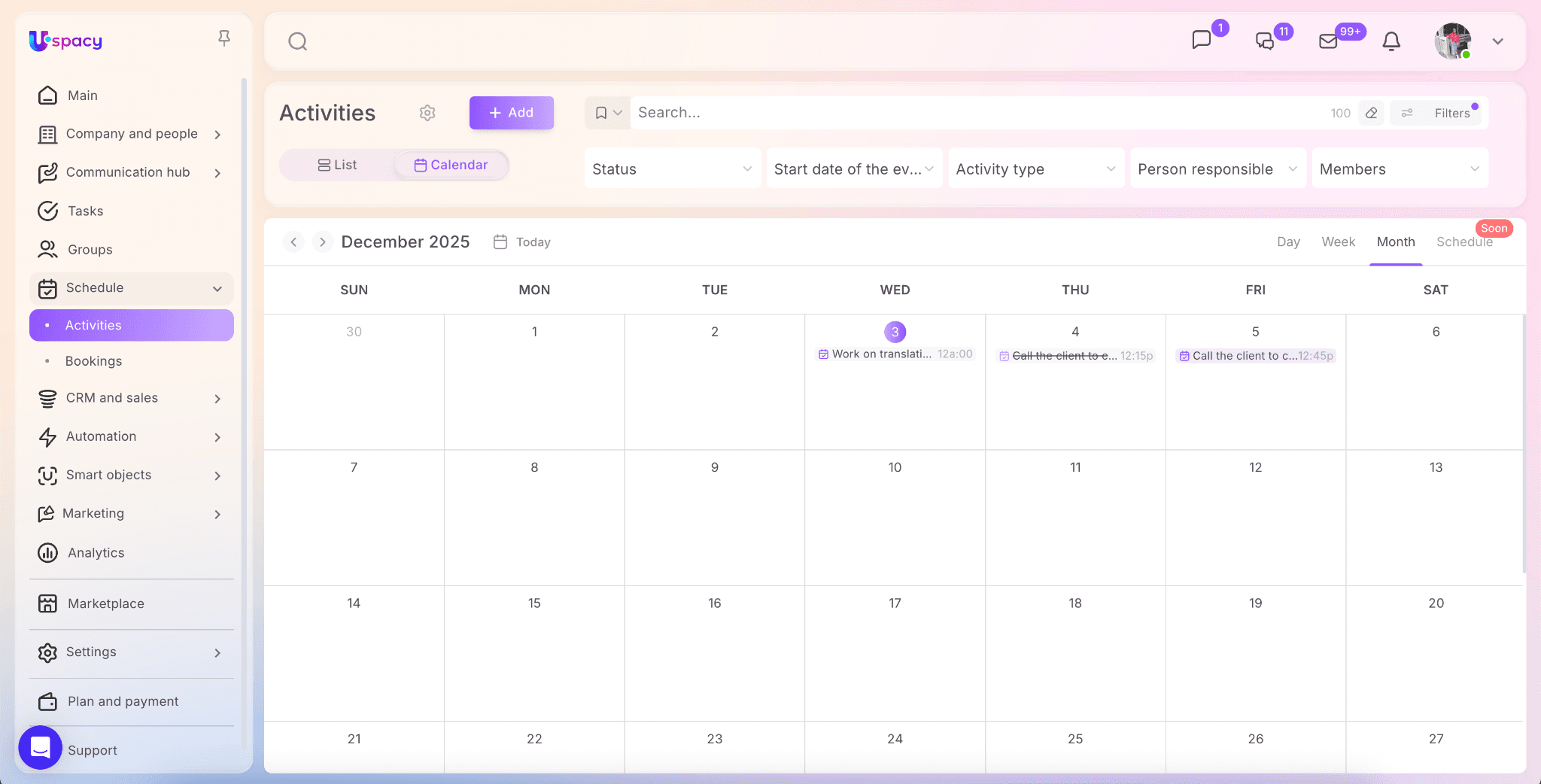The image size is (1541, 784).
Task: Open the chat messages icon with 1 badge
Action: point(1202,40)
